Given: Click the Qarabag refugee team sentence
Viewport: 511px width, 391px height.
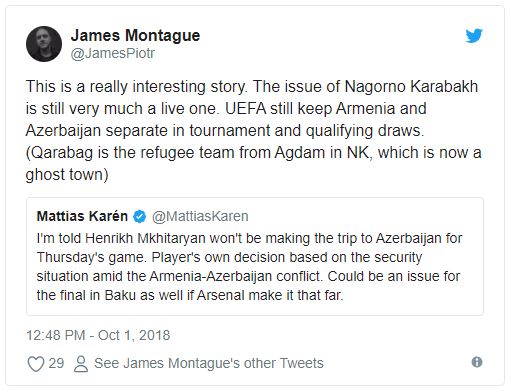Looking at the screenshot, I should (x=254, y=164).
